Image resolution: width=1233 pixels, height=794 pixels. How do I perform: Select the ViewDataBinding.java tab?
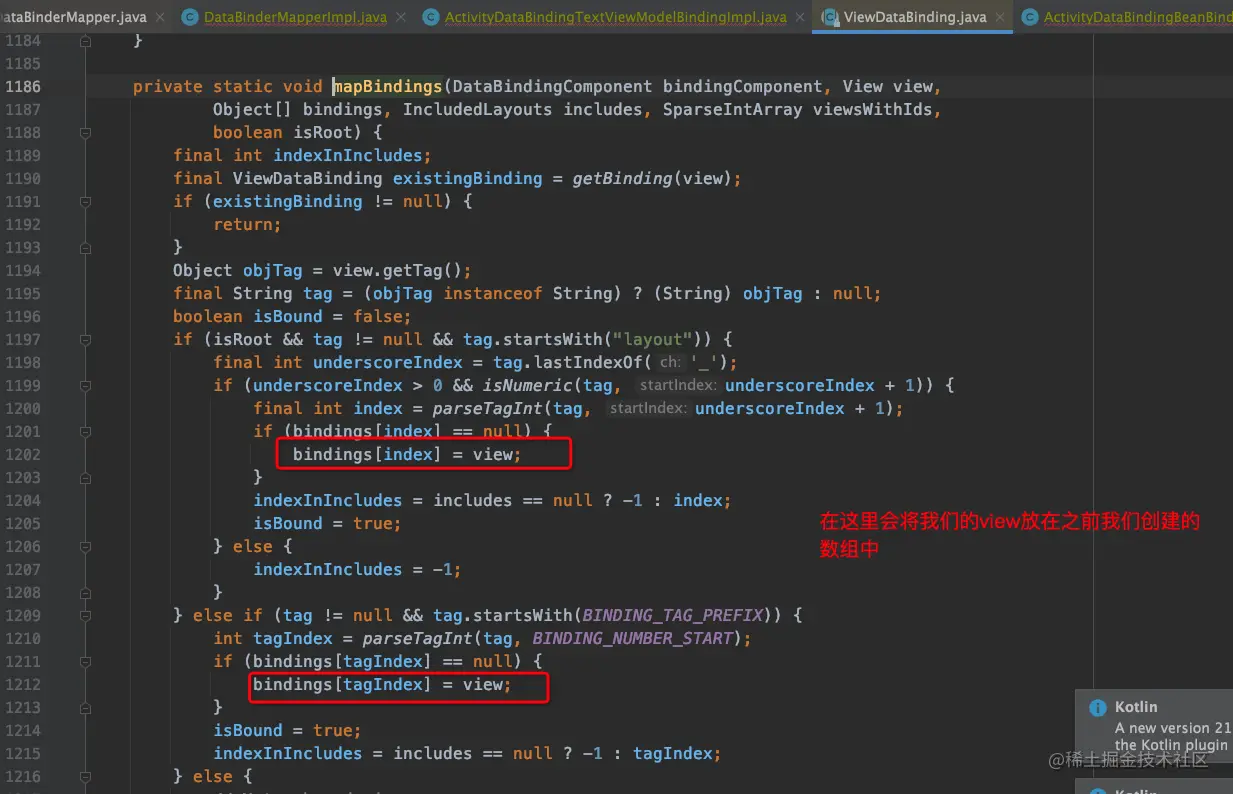(915, 17)
